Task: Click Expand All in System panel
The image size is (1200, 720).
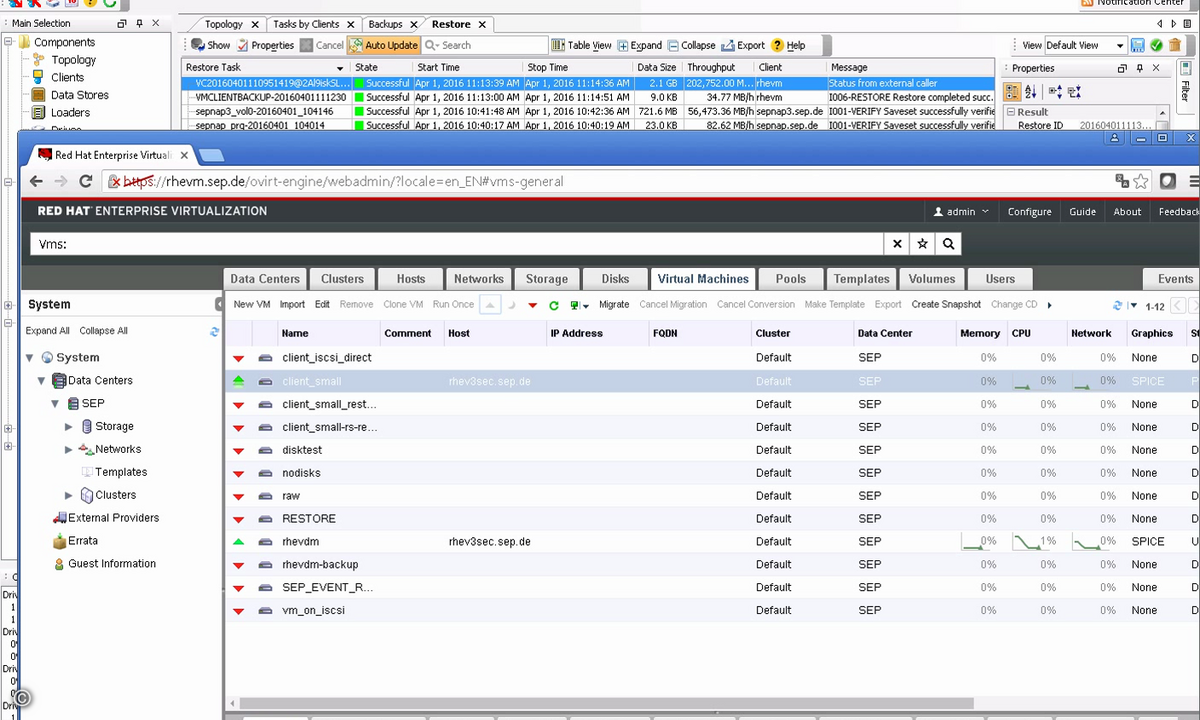Action: [x=48, y=331]
